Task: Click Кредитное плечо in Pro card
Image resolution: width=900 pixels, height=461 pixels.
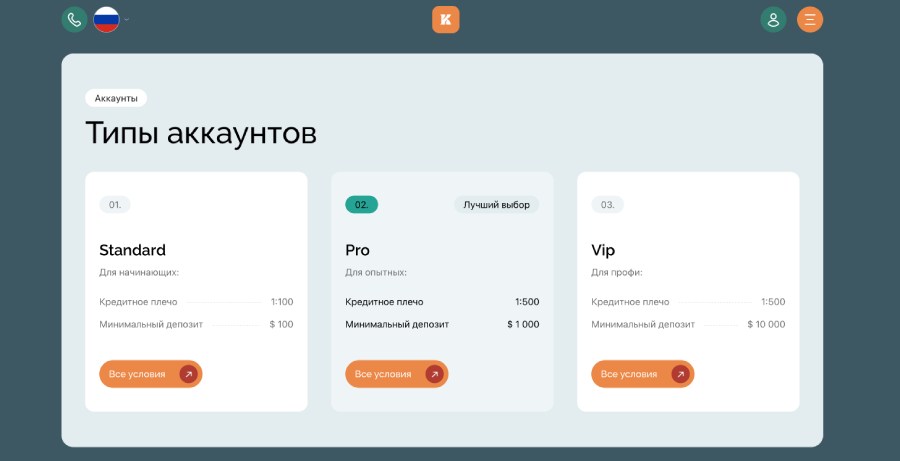Action: click(x=385, y=302)
